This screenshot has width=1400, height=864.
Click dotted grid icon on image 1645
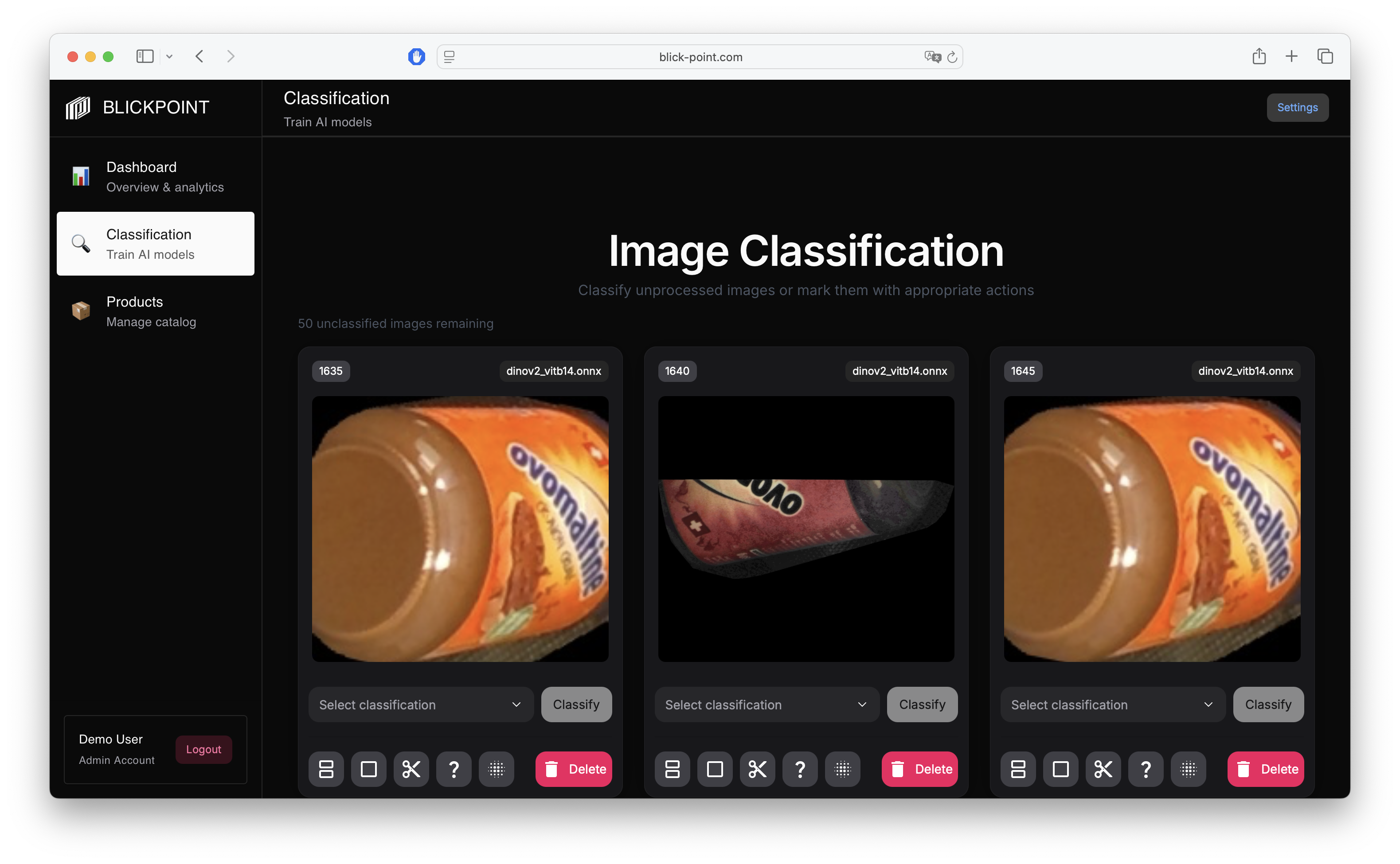pyautogui.click(x=1188, y=769)
